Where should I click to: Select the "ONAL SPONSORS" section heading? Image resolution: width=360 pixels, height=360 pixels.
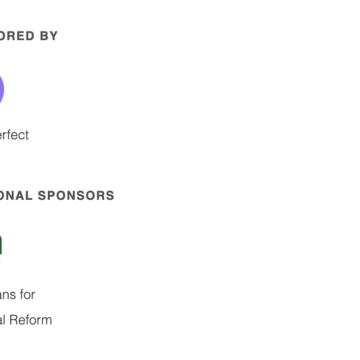[57, 196]
